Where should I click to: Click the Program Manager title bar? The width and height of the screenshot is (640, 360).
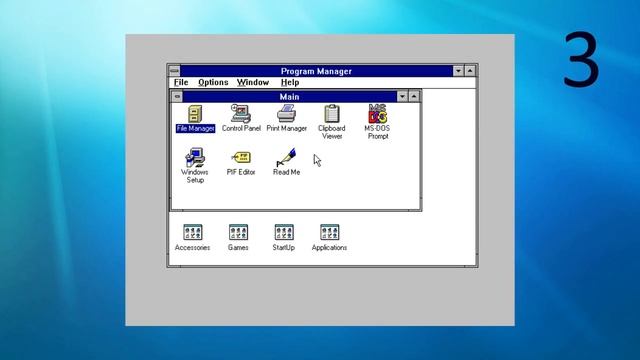(316, 71)
